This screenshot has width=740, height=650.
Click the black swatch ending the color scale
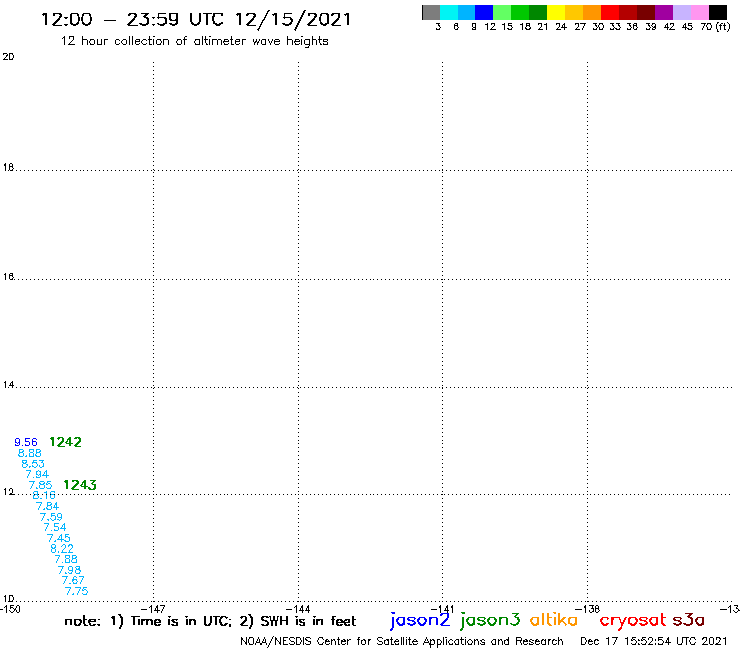click(x=717, y=12)
